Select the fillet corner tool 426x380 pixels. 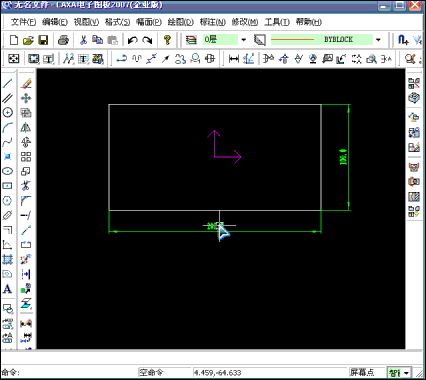26,200
